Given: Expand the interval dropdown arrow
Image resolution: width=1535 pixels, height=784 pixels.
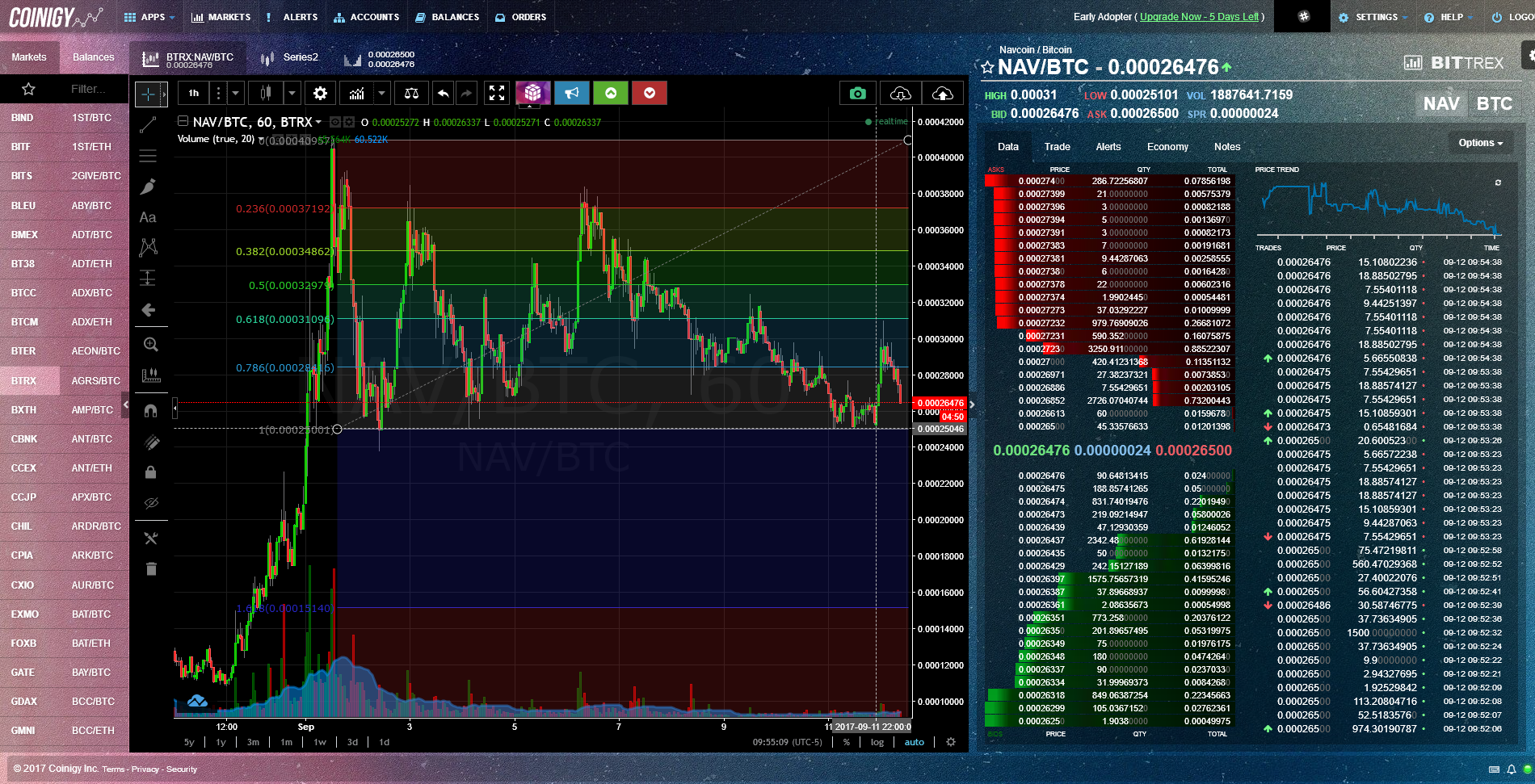Looking at the screenshot, I should coord(236,94).
